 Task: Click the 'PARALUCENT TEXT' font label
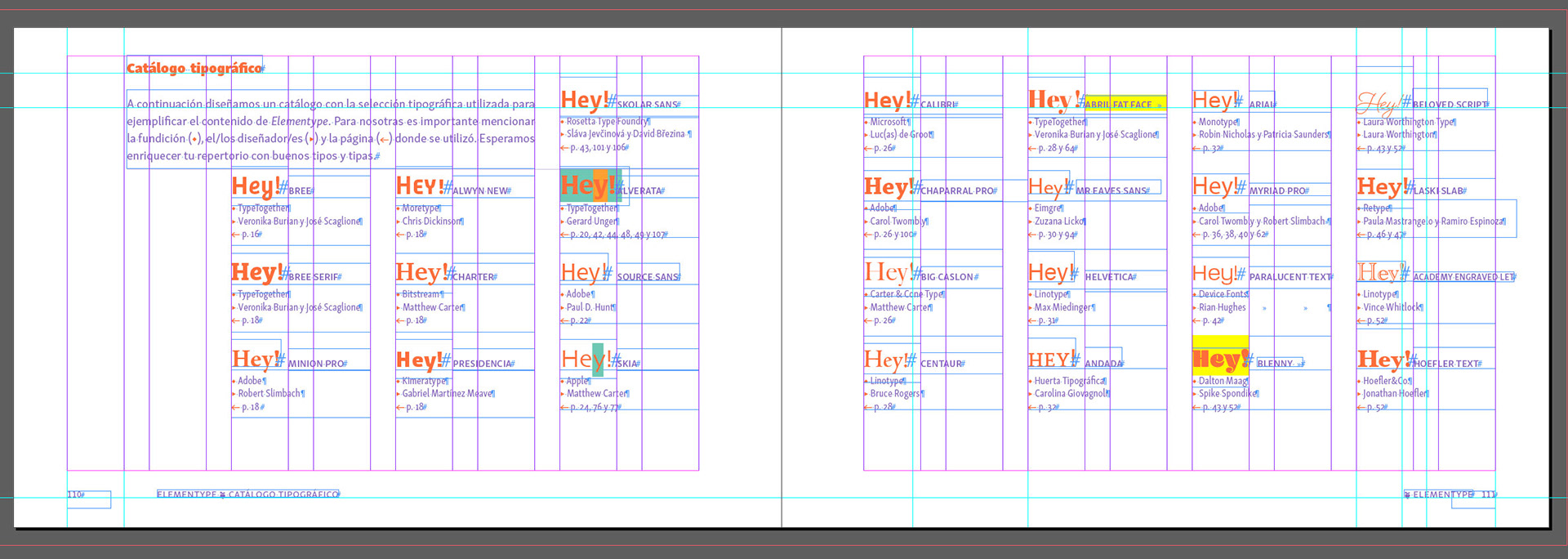pos(1290,277)
